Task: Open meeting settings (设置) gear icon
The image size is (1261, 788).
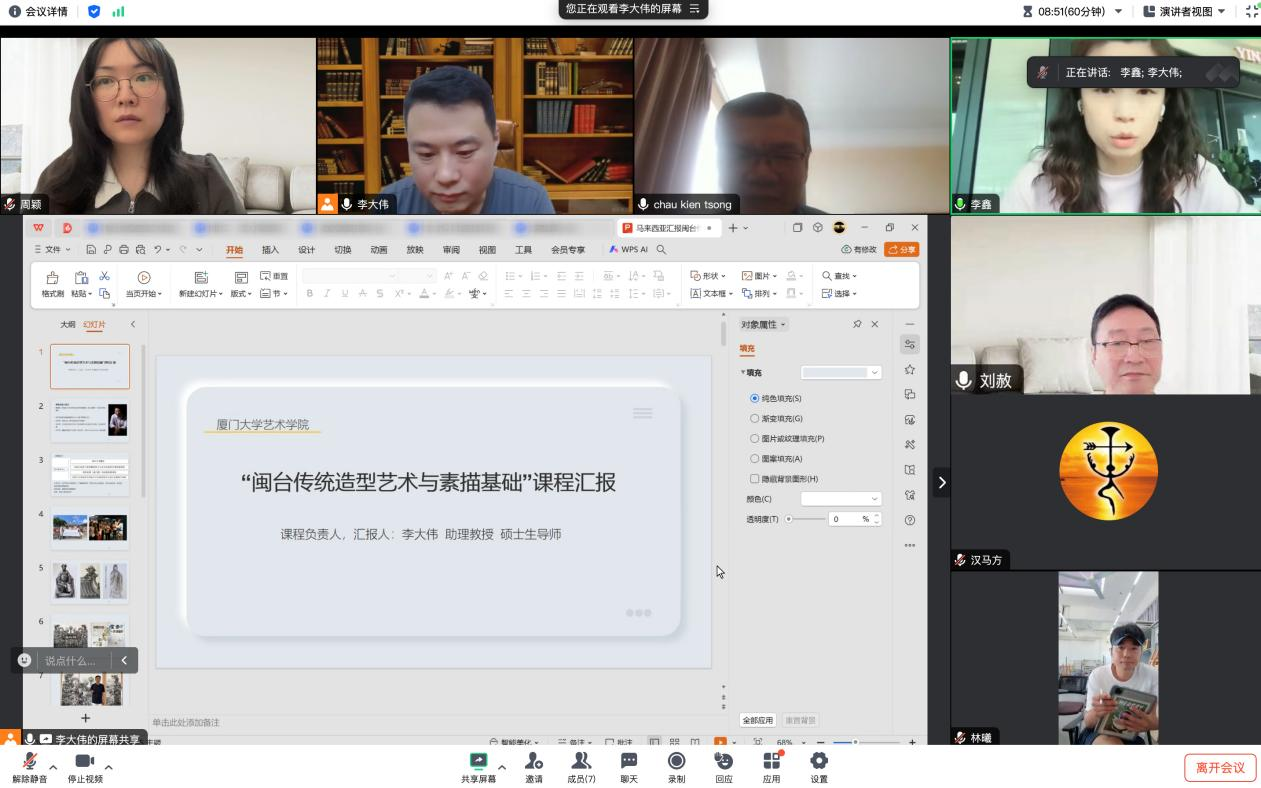Action: point(819,763)
